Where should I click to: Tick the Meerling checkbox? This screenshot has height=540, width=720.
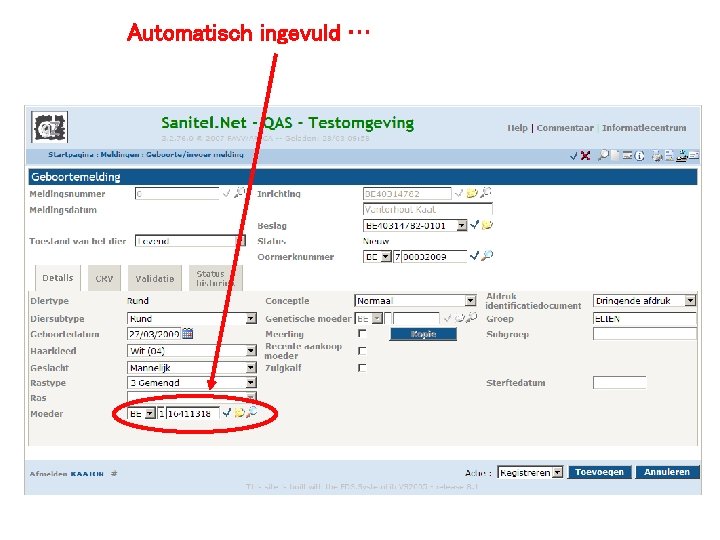[362, 334]
